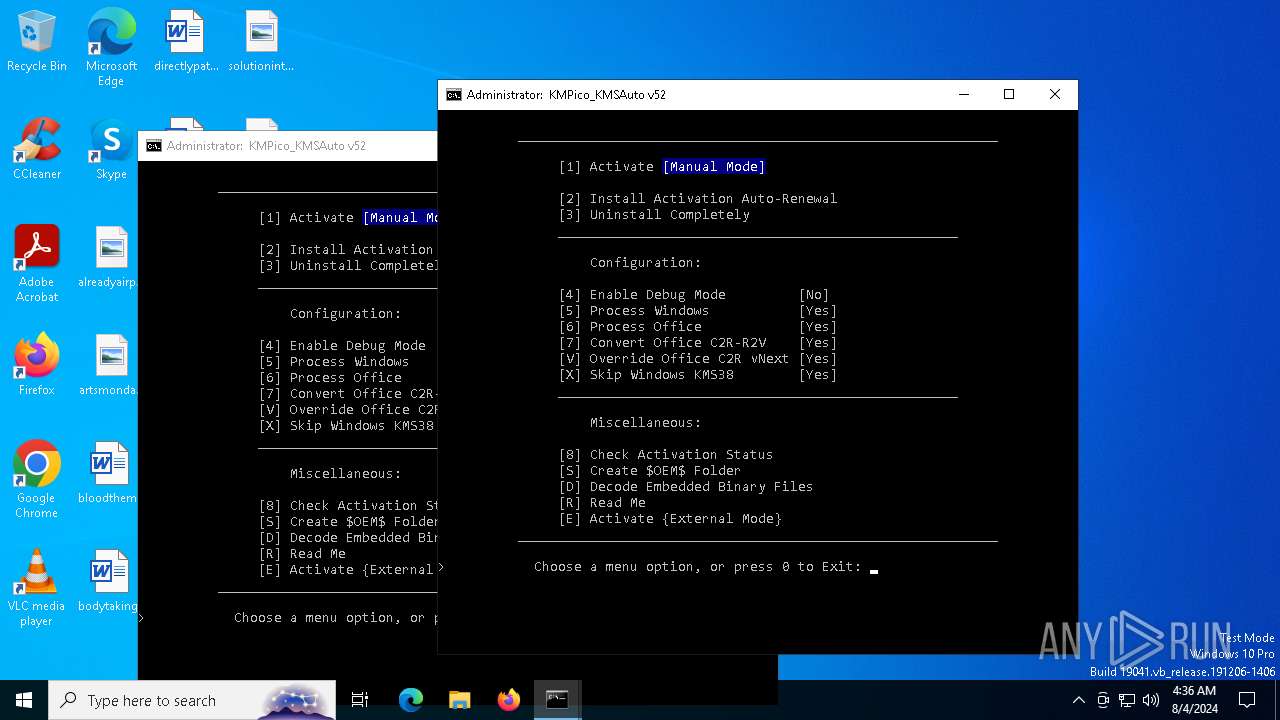Click the [1] Activate Manual Mode line in front window
The image size is (1280, 720).
[662, 167]
